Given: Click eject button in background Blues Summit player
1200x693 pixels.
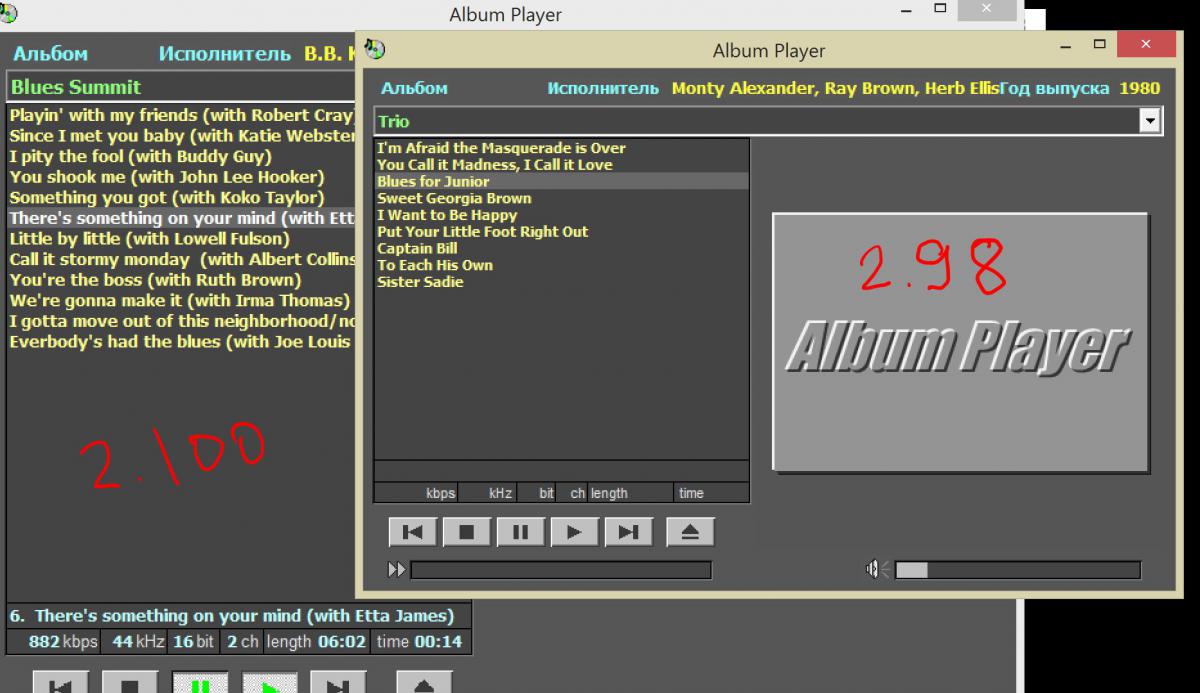Looking at the screenshot, I should (424, 683).
